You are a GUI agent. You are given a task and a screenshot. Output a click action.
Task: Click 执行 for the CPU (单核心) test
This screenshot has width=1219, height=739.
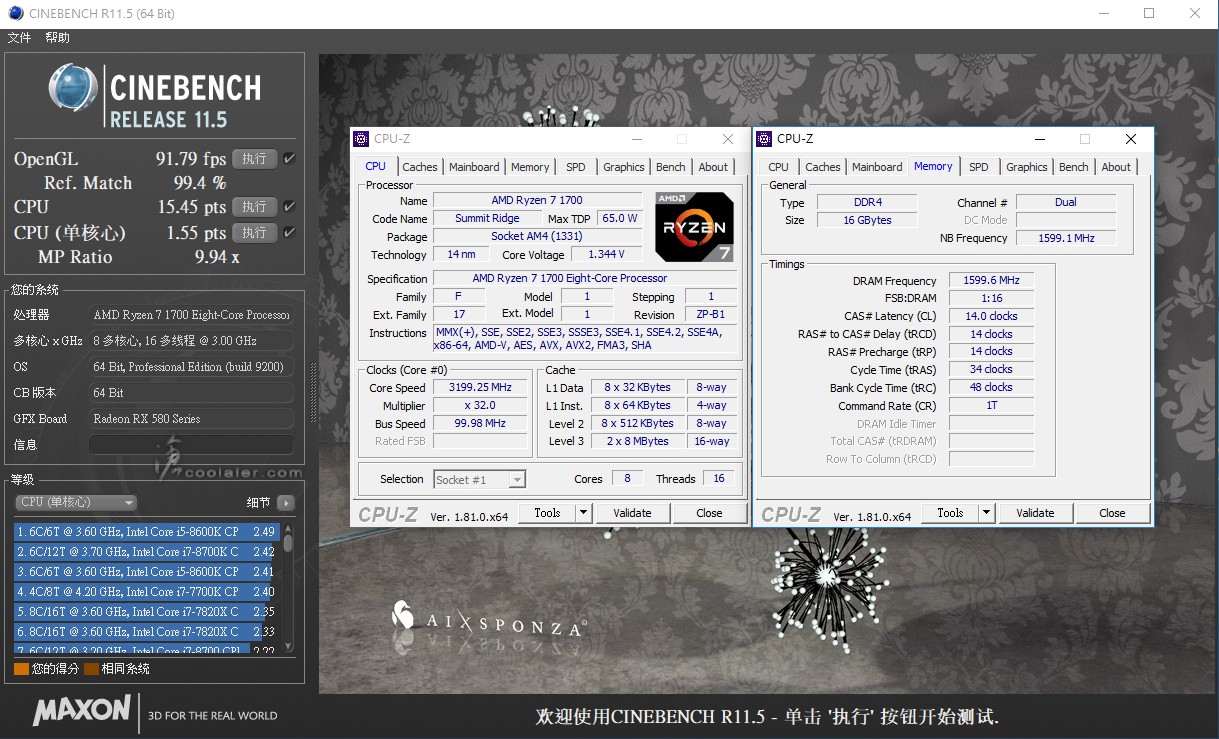255,232
